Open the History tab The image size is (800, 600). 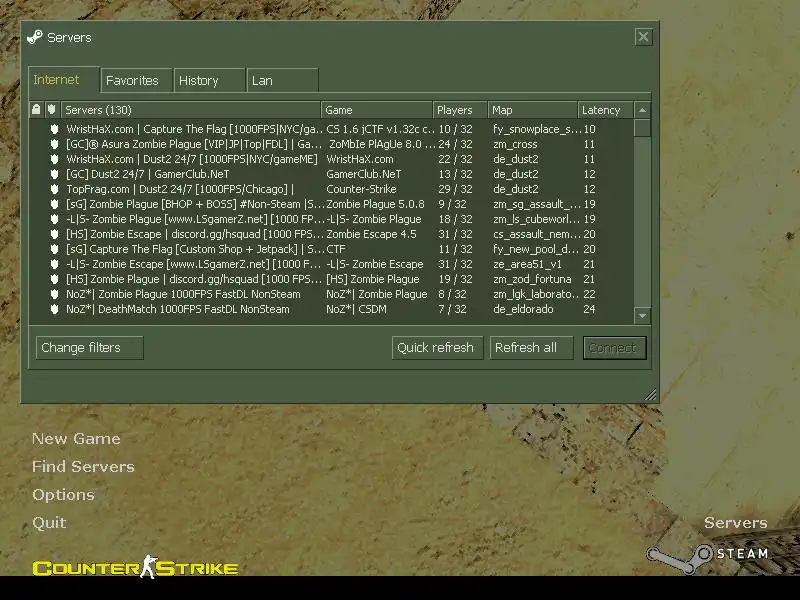pyautogui.click(x=209, y=80)
